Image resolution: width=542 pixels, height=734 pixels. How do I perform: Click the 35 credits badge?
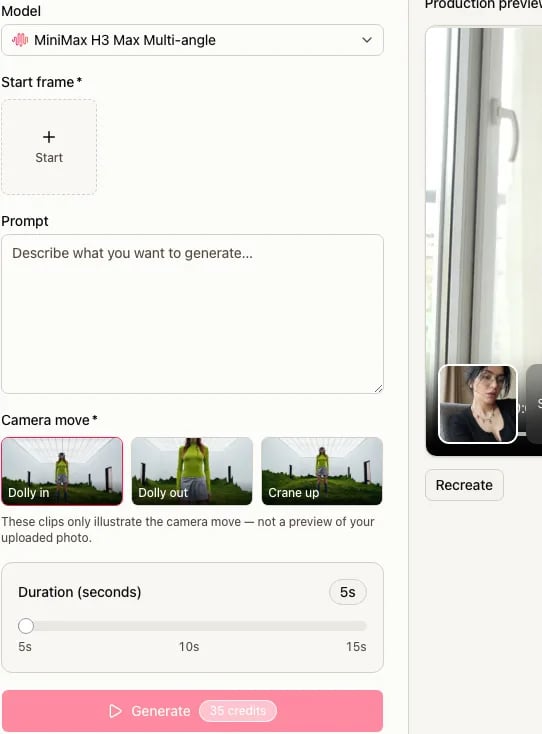point(238,711)
